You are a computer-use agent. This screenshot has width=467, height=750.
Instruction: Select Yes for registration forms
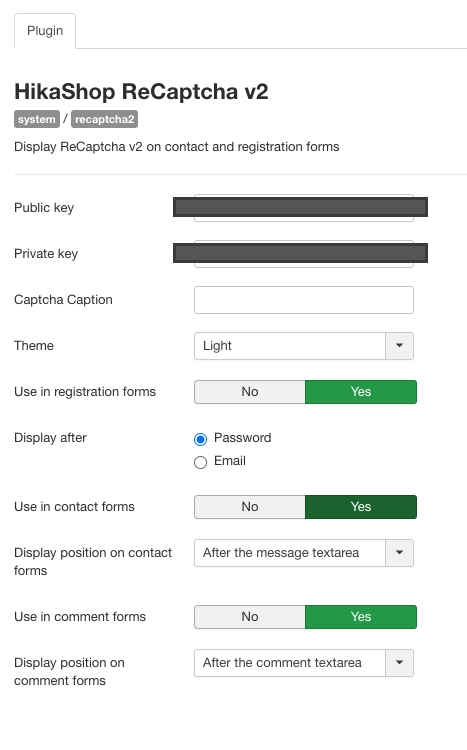click(x=361, y=392)
